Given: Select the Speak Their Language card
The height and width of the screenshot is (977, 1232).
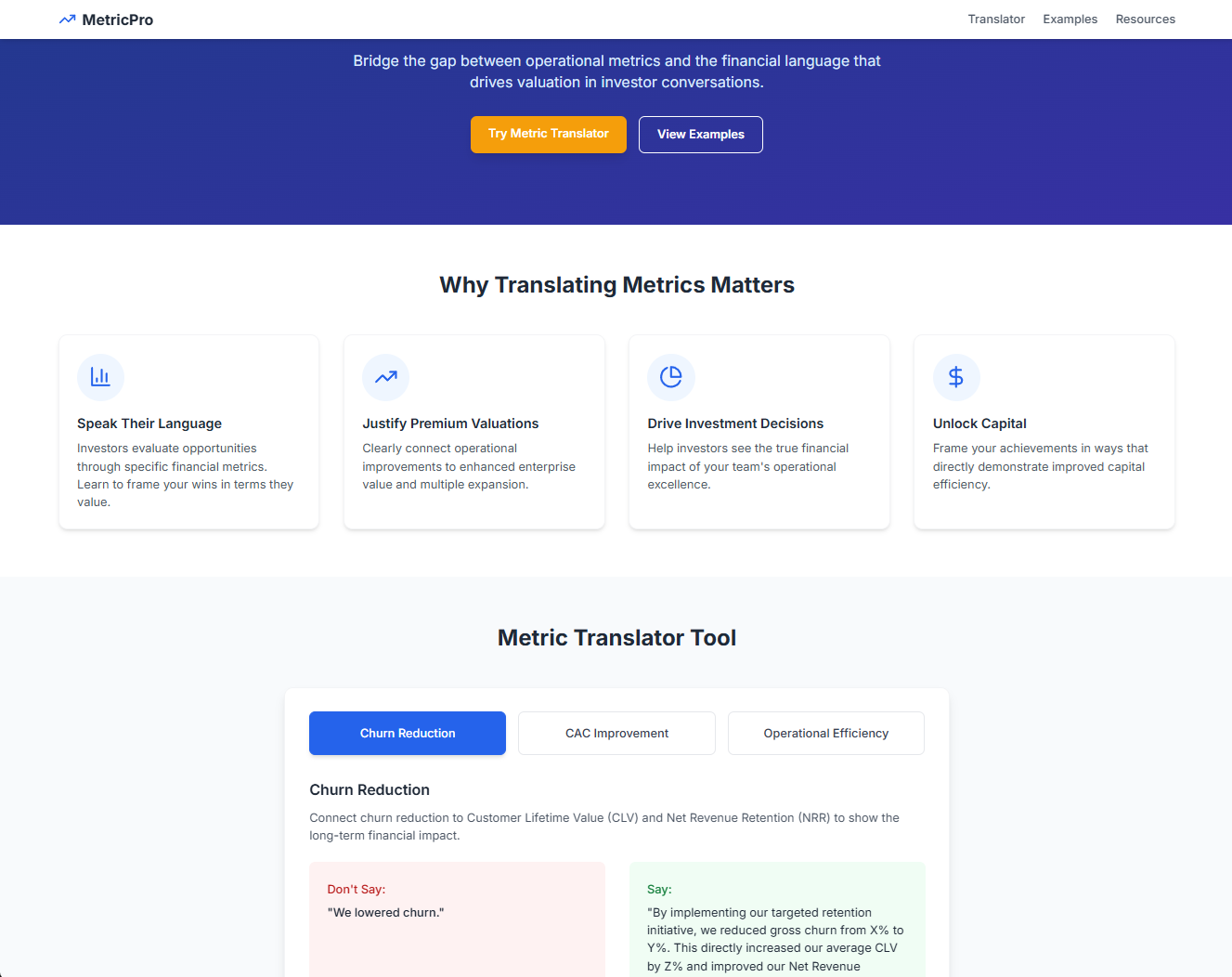Looking at the screenshot, I should (188, 432).
